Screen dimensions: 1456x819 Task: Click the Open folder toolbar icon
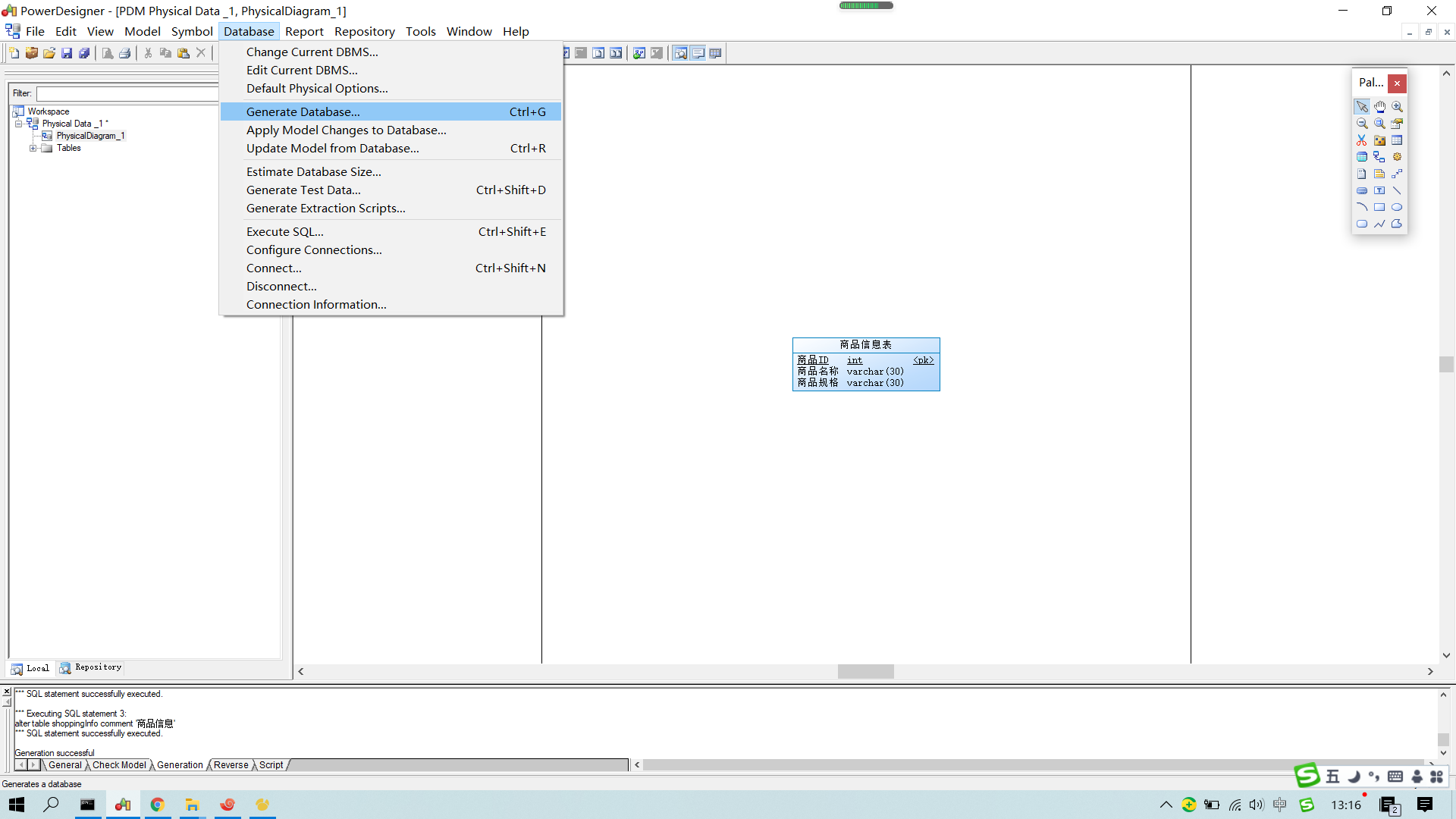[x=49, y=53]
